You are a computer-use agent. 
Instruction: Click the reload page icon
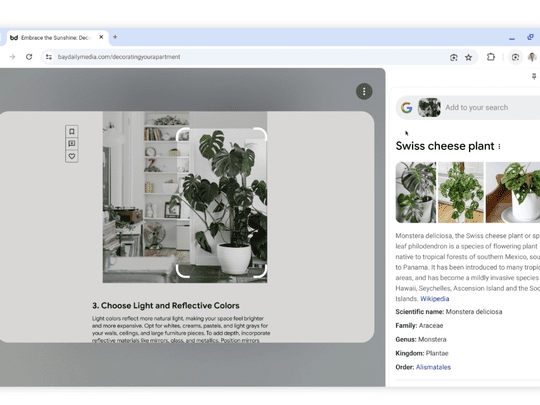[x=29, y=57]
